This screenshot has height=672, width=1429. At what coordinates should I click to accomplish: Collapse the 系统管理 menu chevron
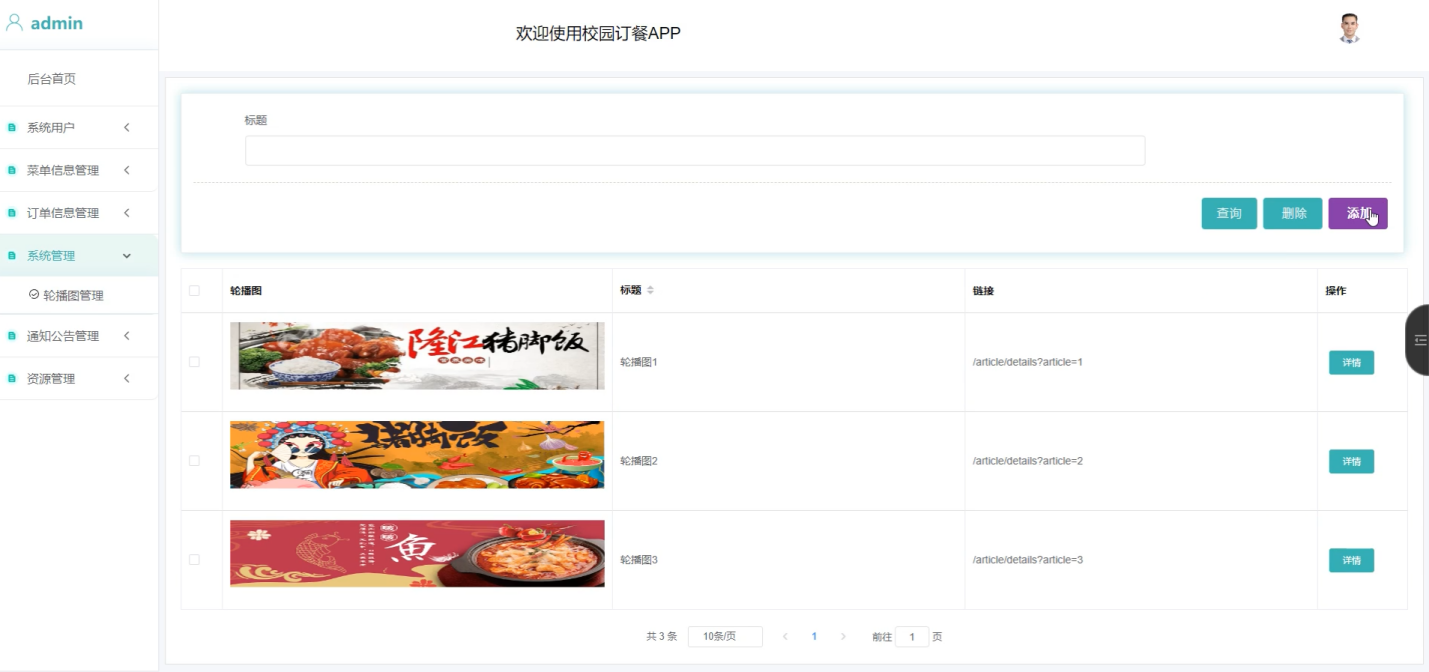point(127,256)
